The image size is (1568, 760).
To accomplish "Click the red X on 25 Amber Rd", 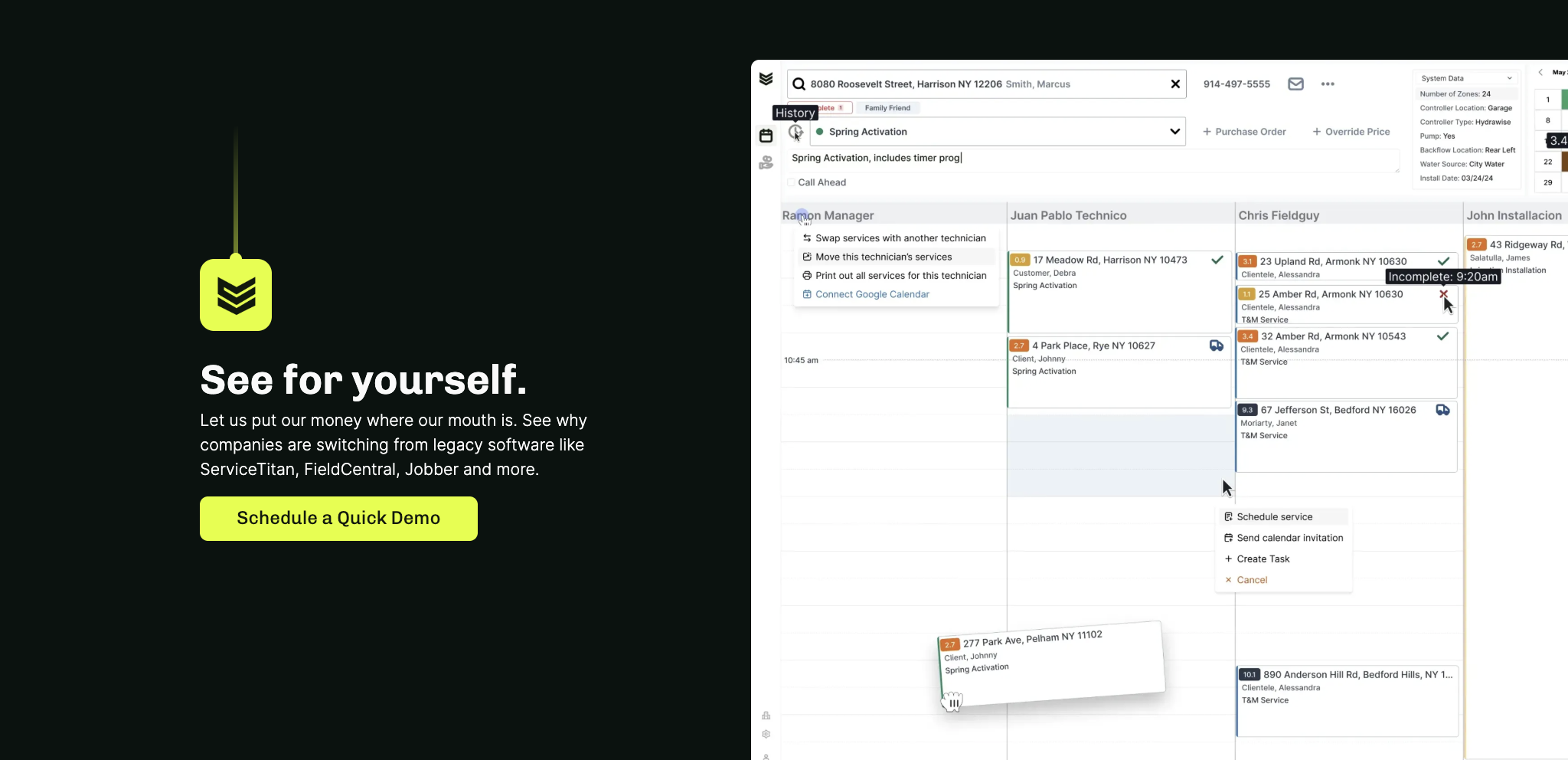I will (1443, 294).
